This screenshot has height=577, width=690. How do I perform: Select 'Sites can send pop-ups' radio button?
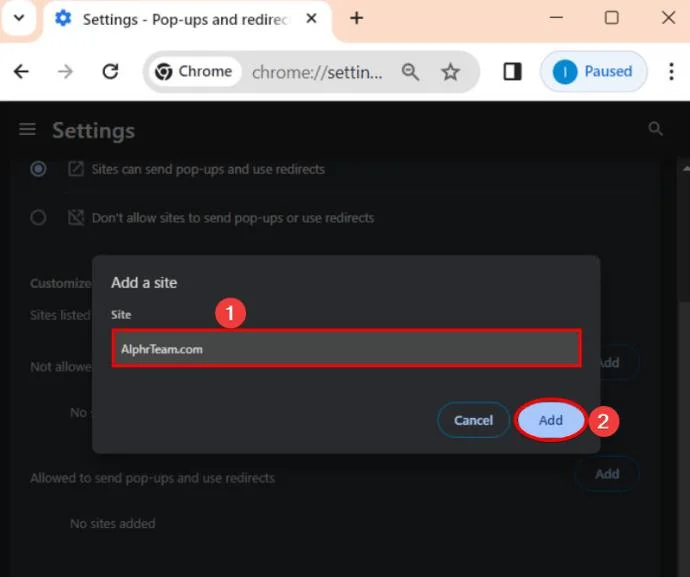[38, 169]
